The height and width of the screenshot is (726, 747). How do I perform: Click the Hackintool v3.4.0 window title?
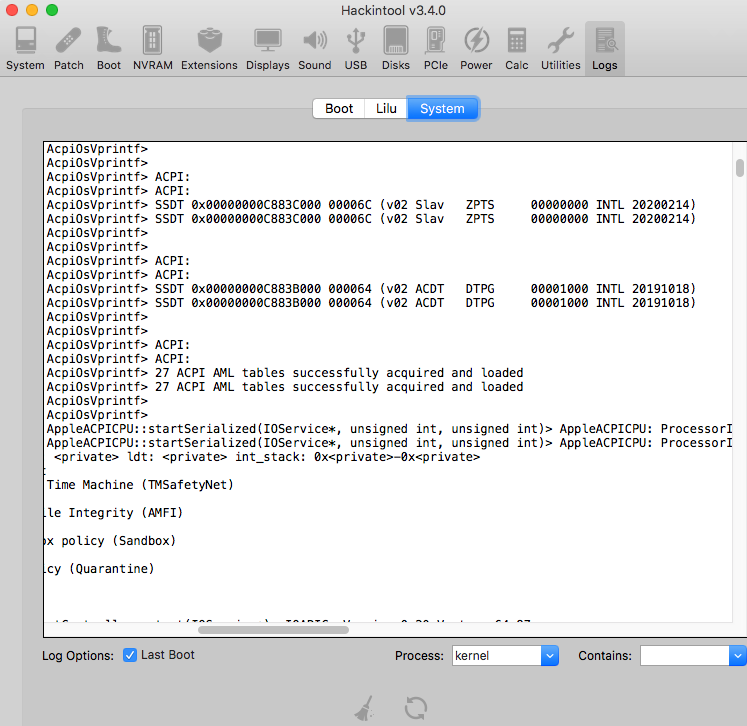[x=393, y=10]
